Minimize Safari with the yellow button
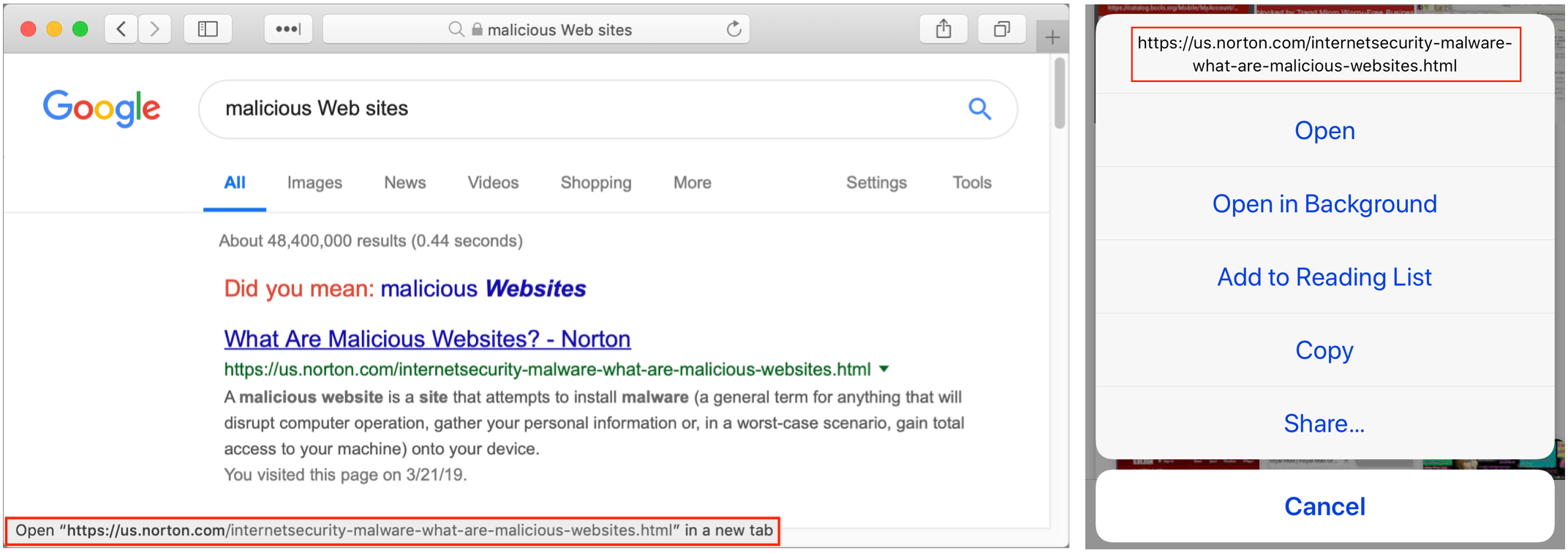This screenshot has width=1568, height=553. click(54, 29)
